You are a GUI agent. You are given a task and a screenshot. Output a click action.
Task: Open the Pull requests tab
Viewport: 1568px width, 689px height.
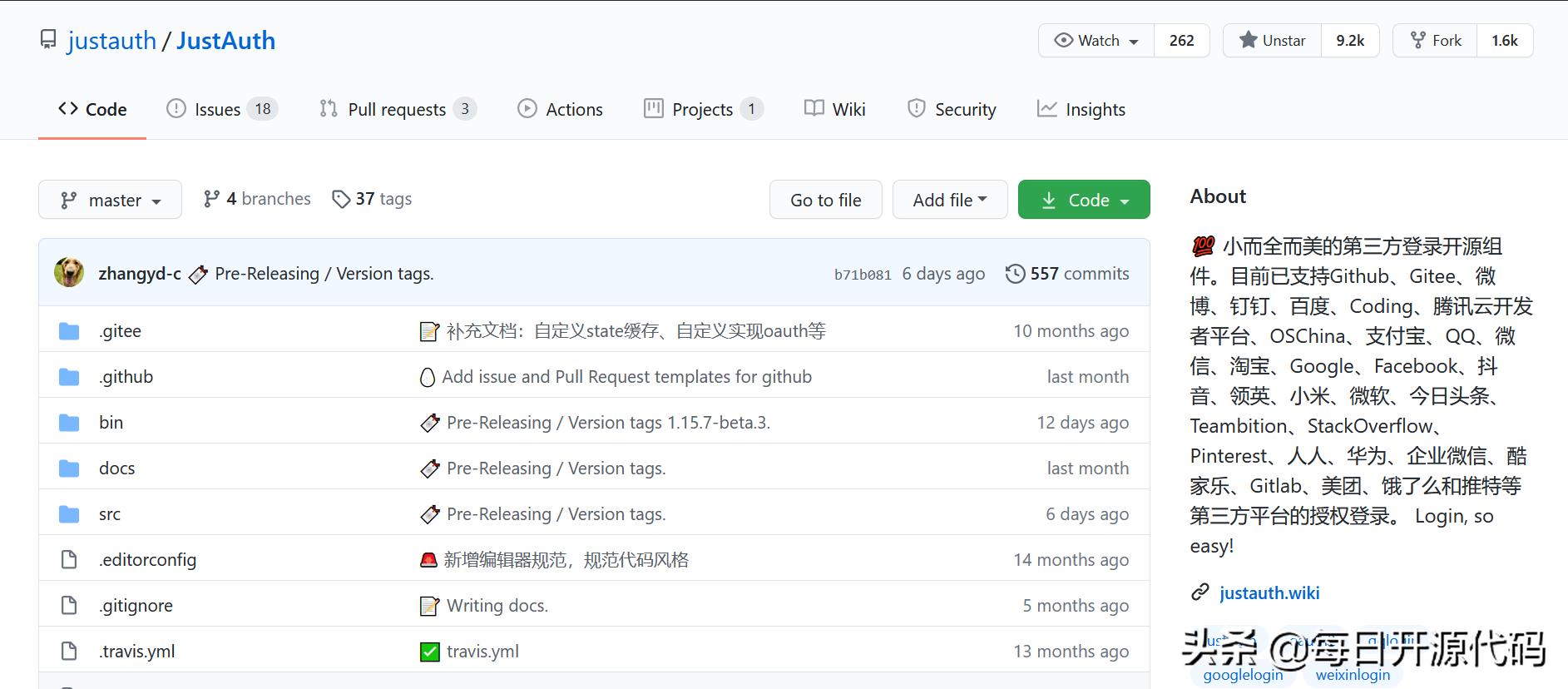(398, 109)
